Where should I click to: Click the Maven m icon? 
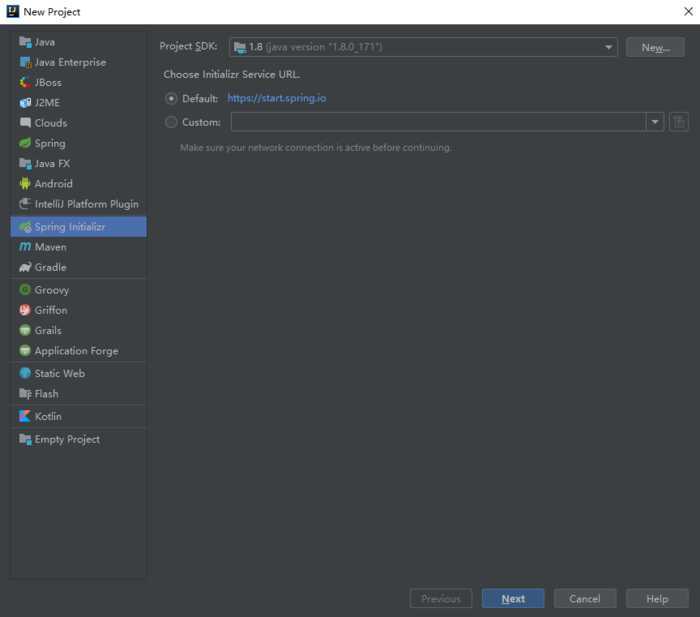point(25,247)
